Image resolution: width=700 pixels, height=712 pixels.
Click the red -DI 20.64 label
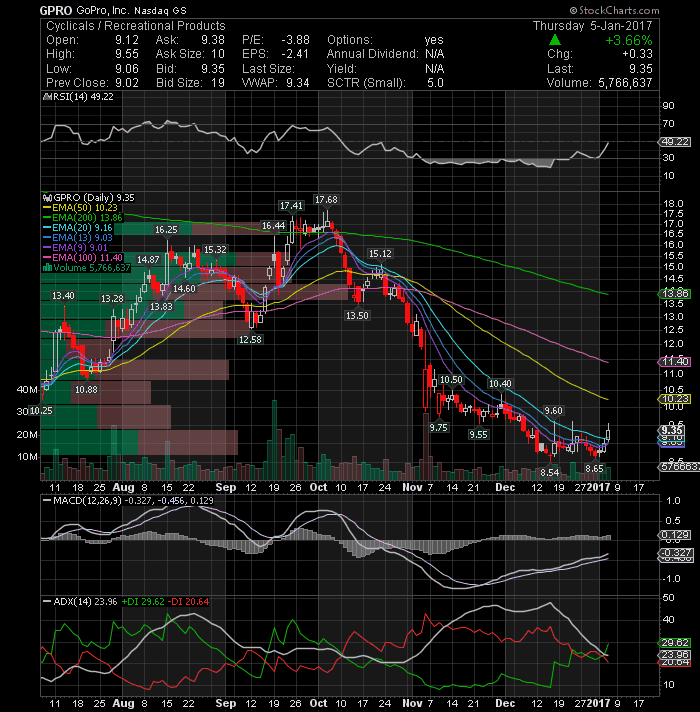coord(188,602)
